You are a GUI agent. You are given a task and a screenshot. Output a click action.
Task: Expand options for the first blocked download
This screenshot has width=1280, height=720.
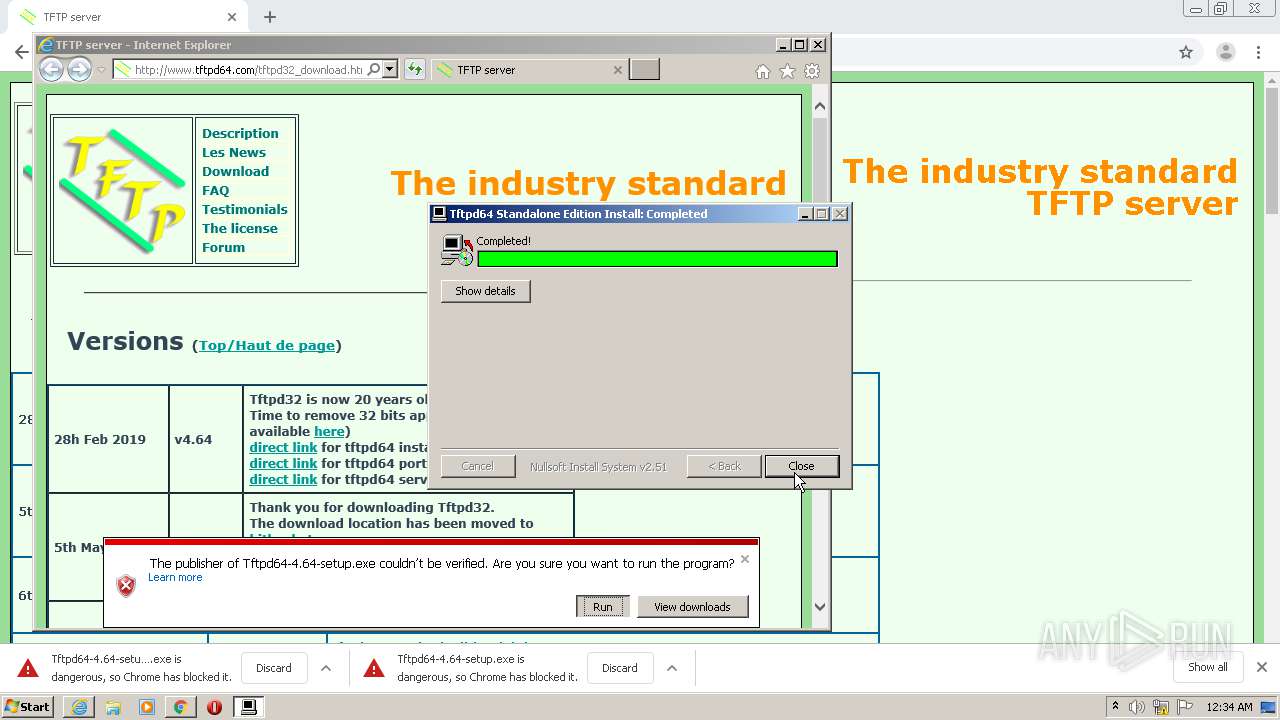(325, 668)
